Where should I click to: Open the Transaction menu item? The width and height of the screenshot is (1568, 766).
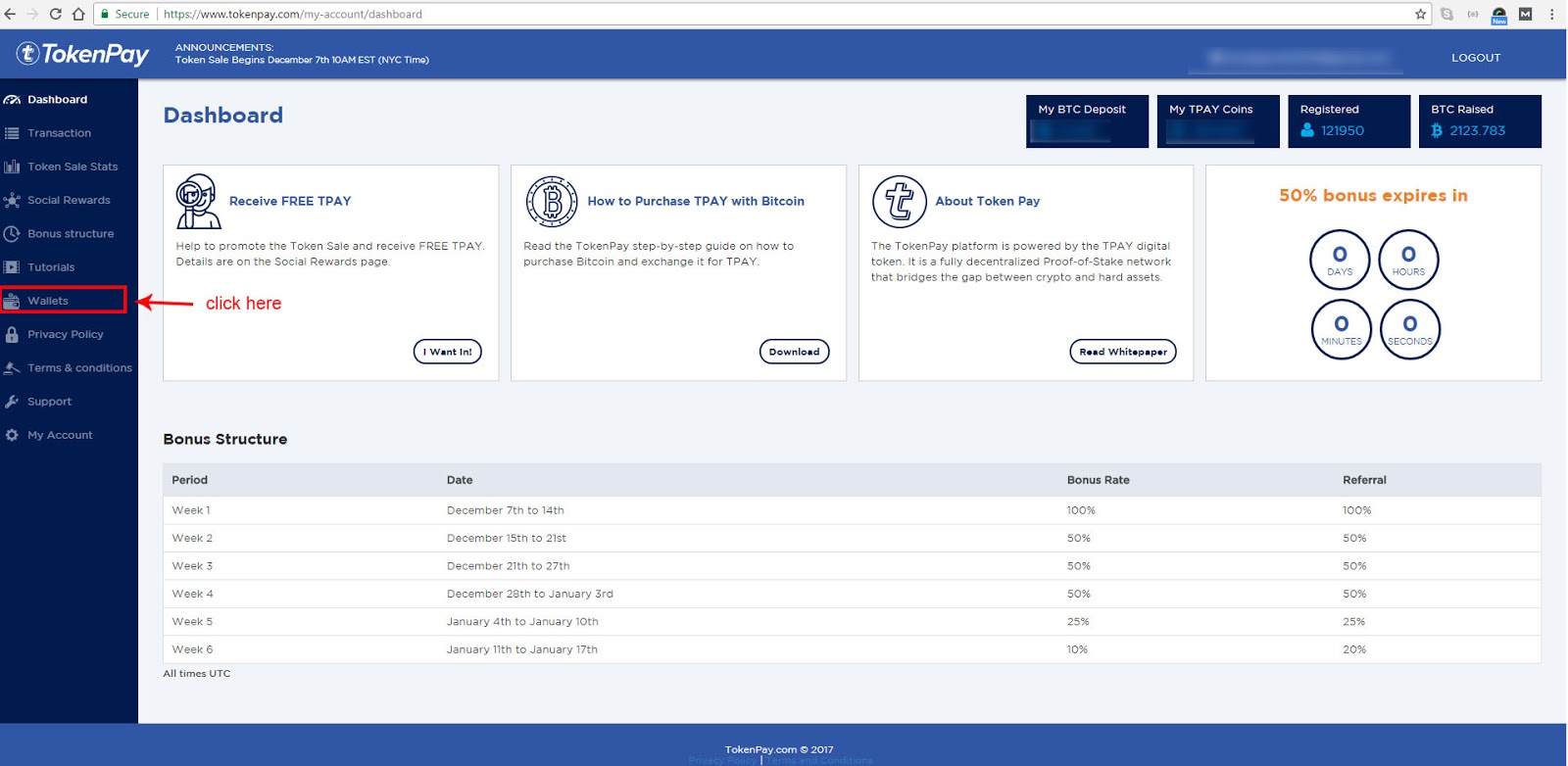coord(59,133)
